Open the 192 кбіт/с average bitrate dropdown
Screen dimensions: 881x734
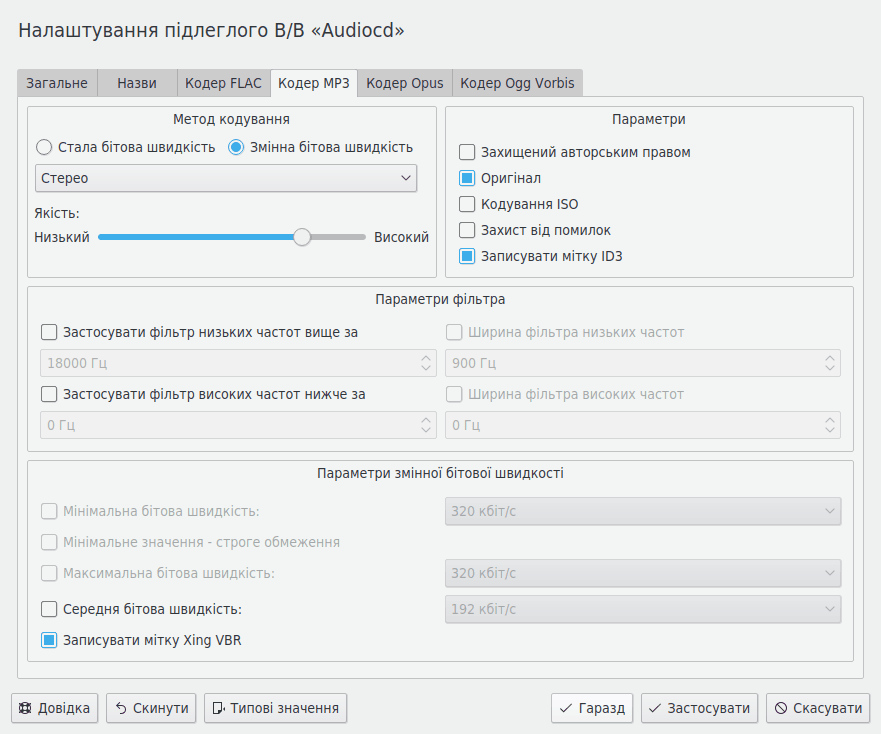(x=642, y=609)
